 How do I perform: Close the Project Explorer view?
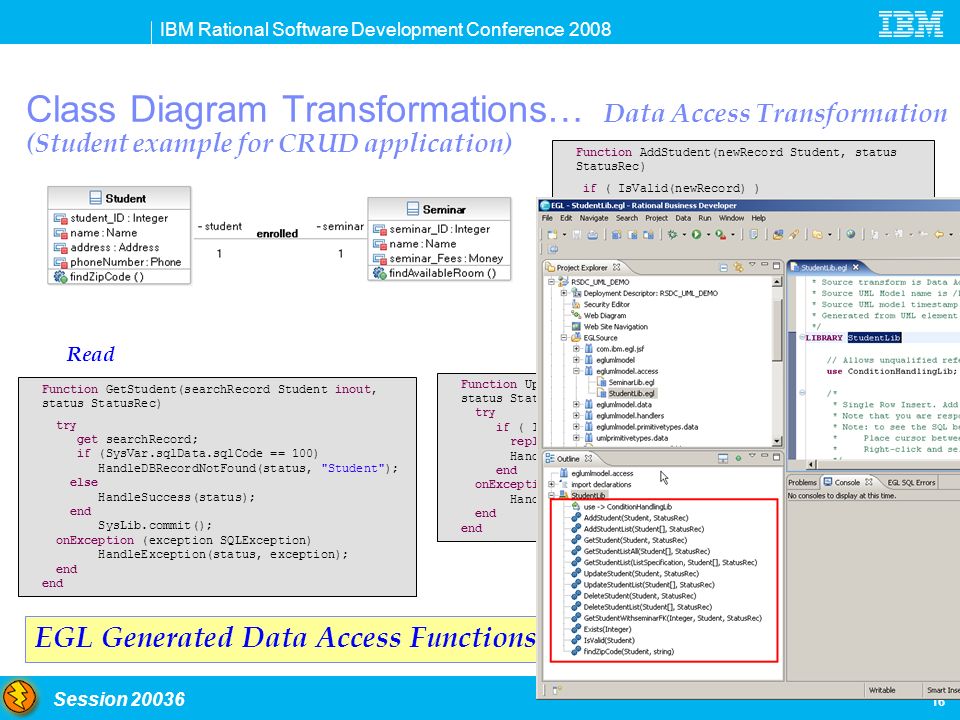pyautogui.click(x=617, y=267)
